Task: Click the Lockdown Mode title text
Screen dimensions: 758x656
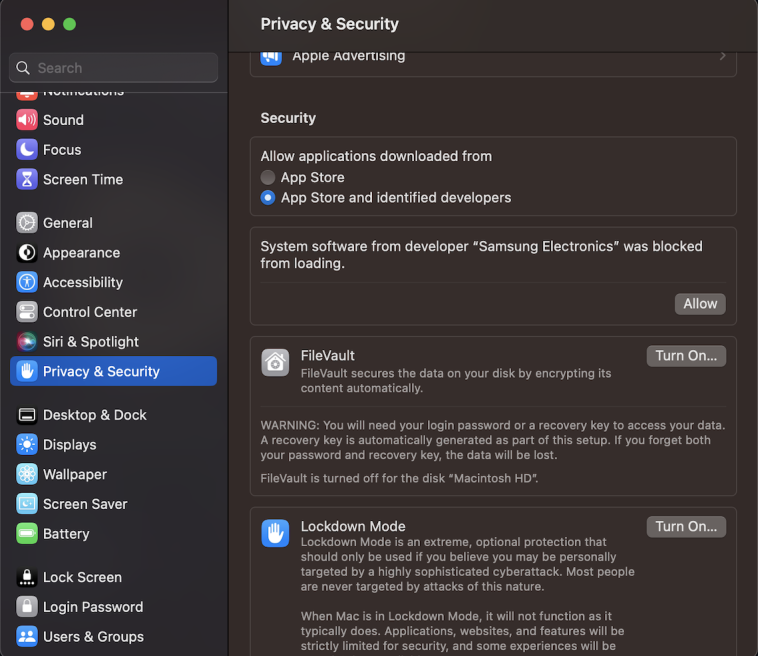Action: (x=353, y=526)
